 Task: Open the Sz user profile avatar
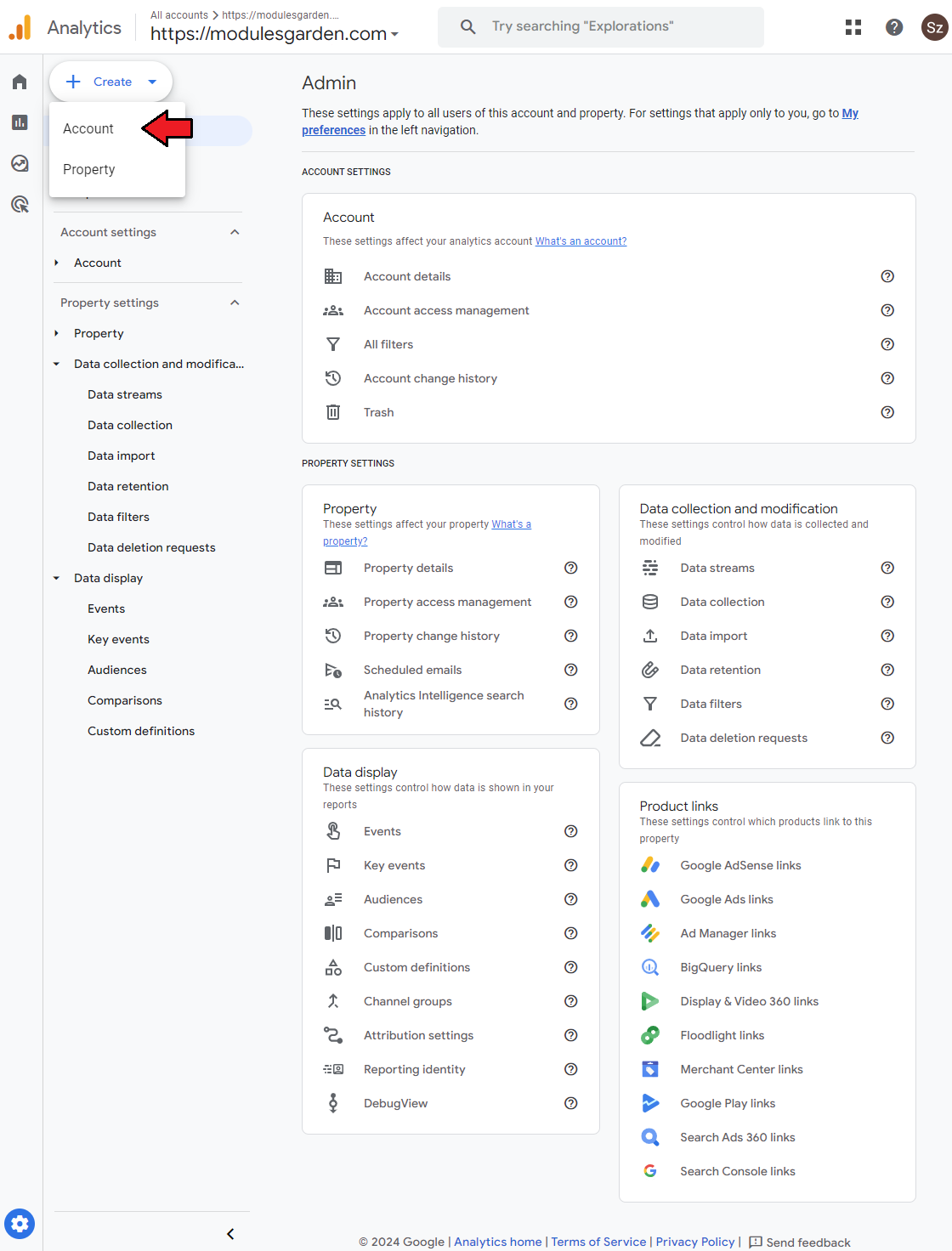pos(934,27)
